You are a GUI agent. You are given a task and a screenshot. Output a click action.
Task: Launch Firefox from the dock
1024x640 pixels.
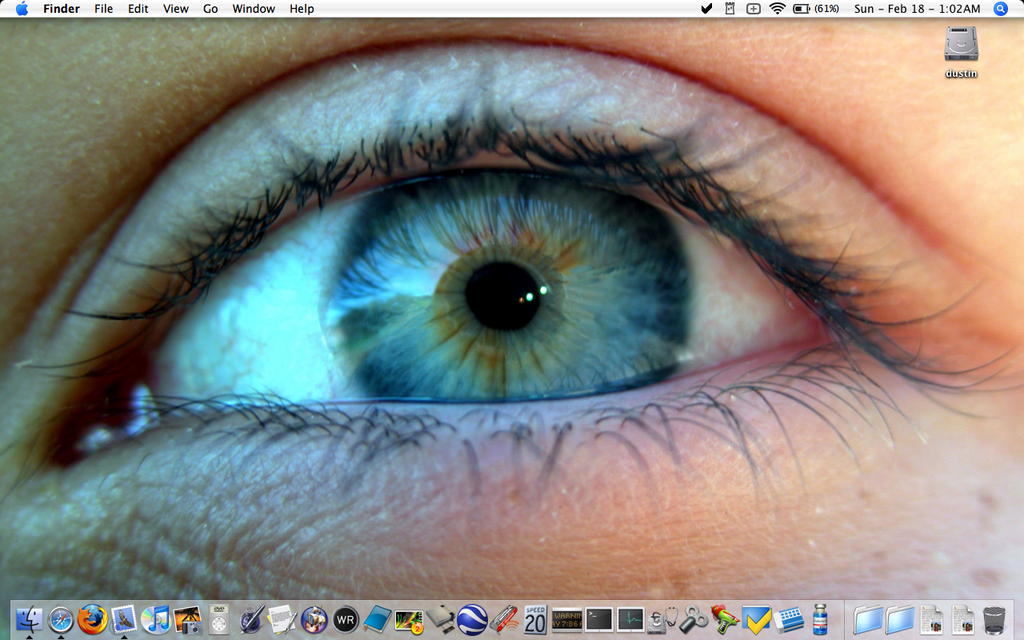click(x=92, y=619)
